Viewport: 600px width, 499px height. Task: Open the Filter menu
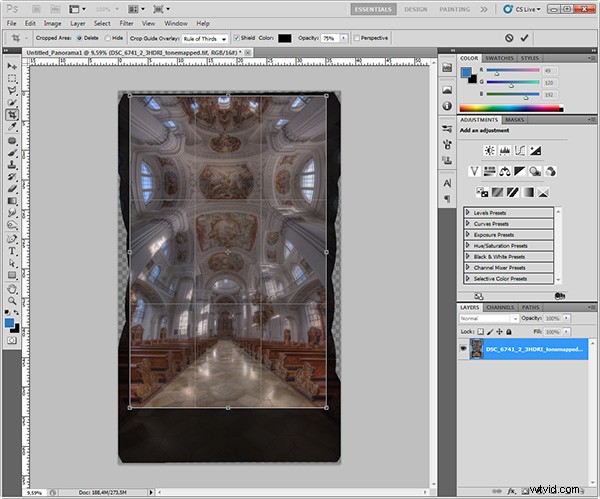126,23
